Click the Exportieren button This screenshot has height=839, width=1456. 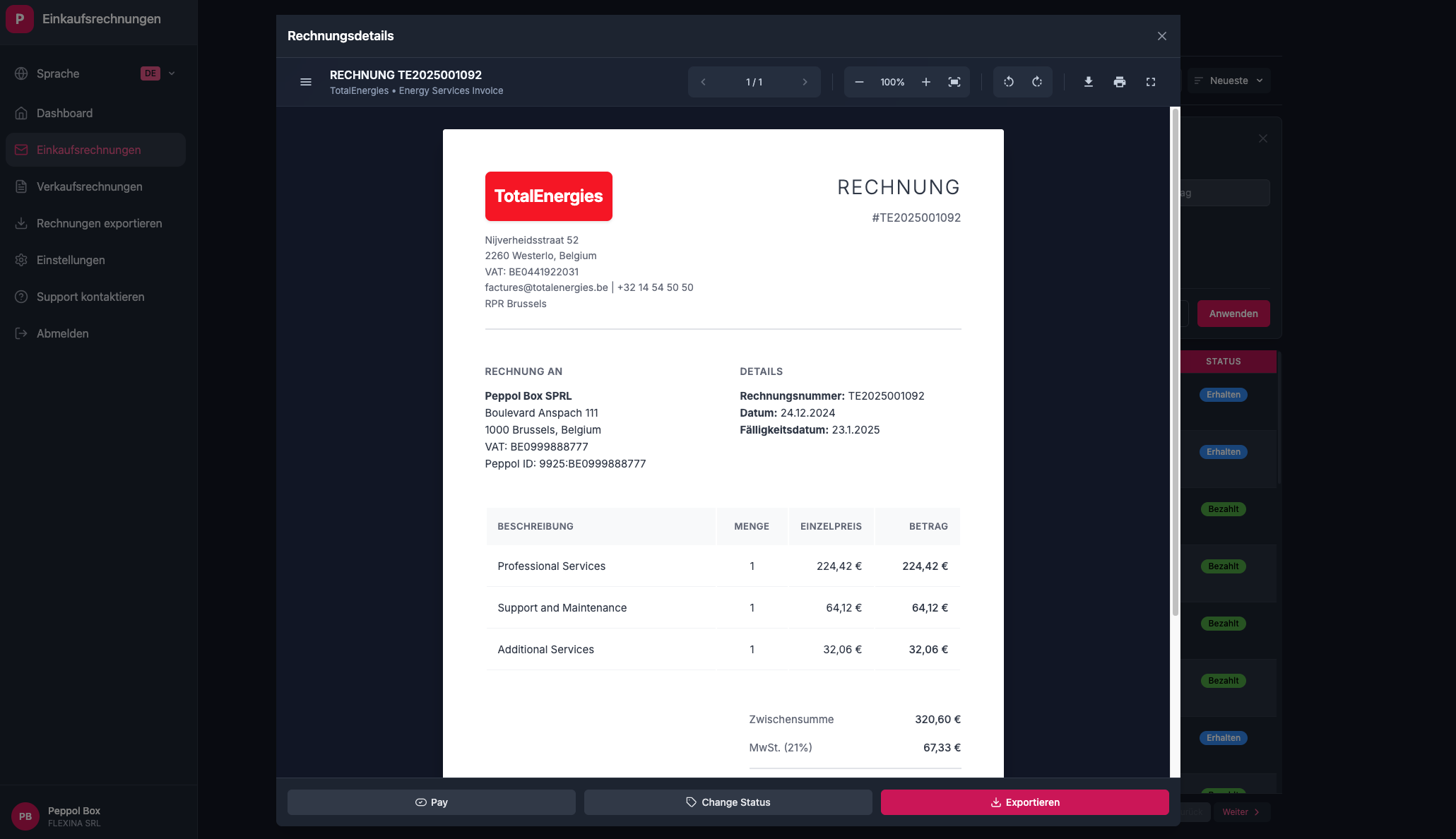tap(1024, 802)
